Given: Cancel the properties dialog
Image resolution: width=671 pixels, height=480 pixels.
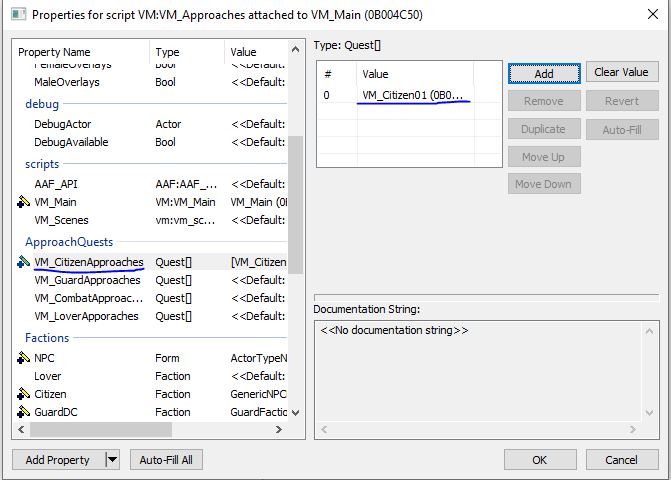Looking at the screenshot, I should tap(622, 460).
